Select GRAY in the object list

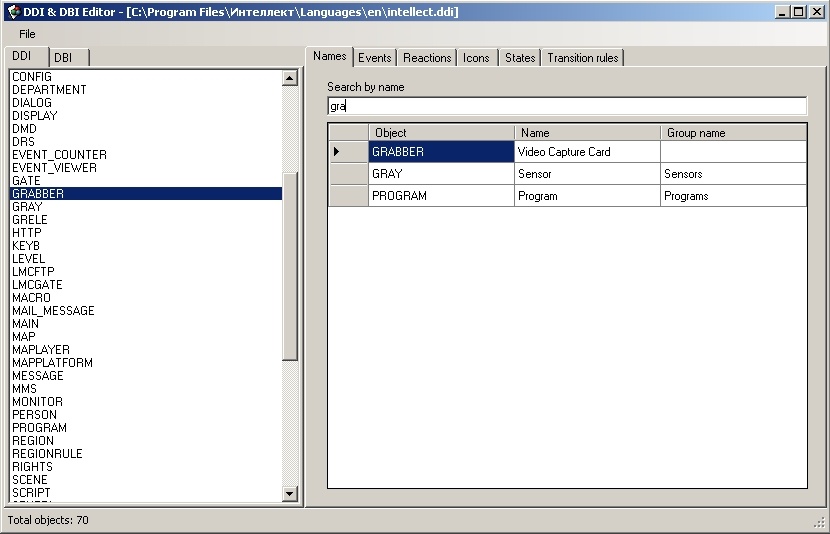coord(28,207)
